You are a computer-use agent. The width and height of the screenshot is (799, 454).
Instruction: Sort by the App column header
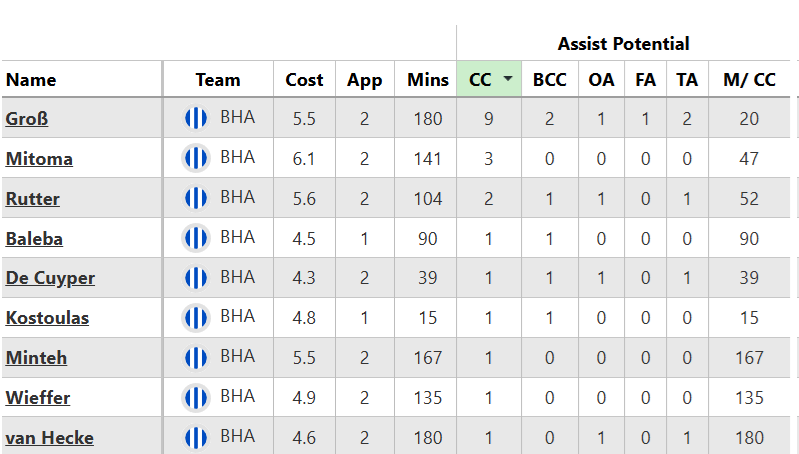(x=364, y=80)
